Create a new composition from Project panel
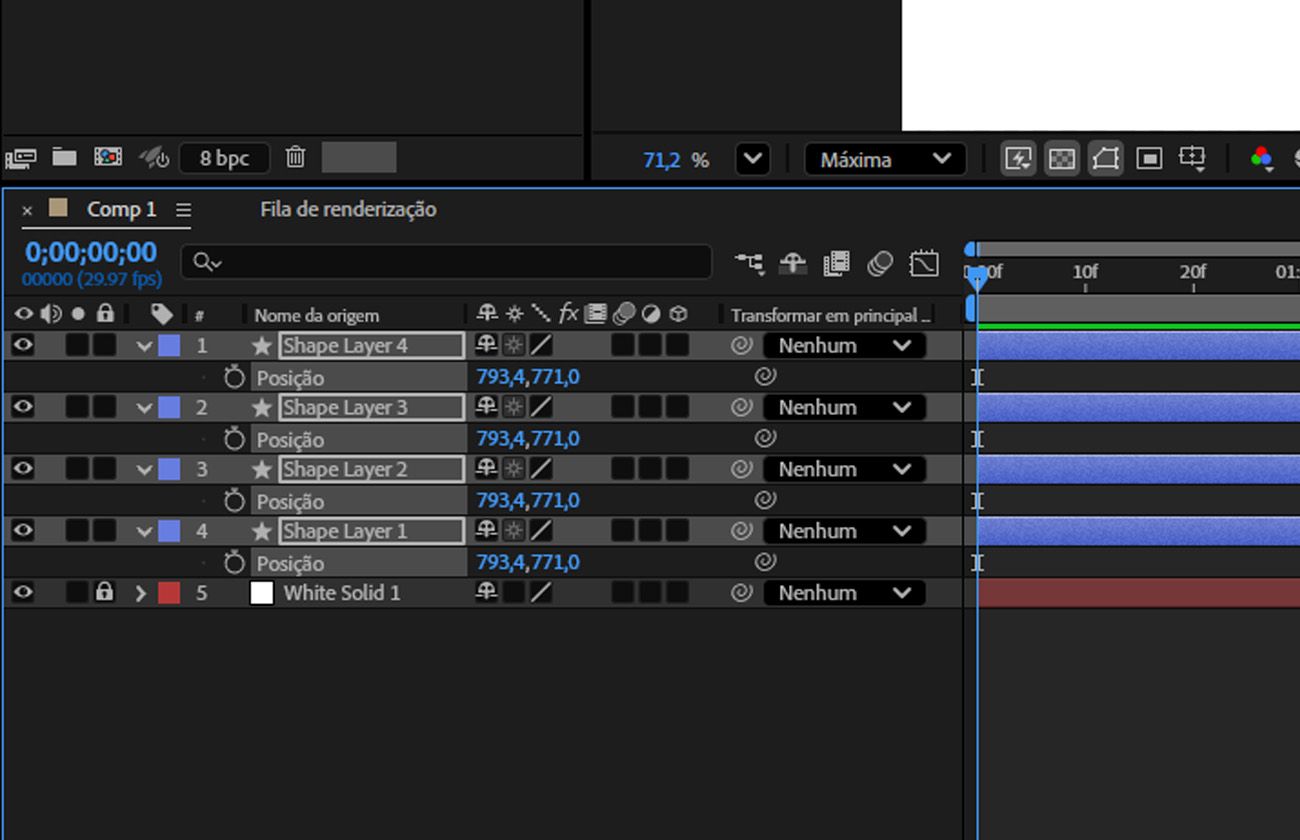The image size is (1300, 840). point(108,156)
